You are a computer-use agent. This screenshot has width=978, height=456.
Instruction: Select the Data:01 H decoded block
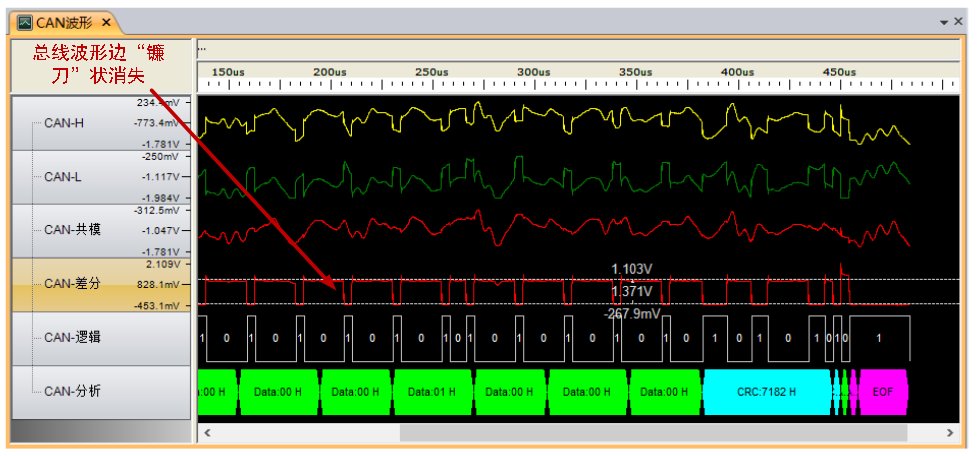click(x=427, y=392)
